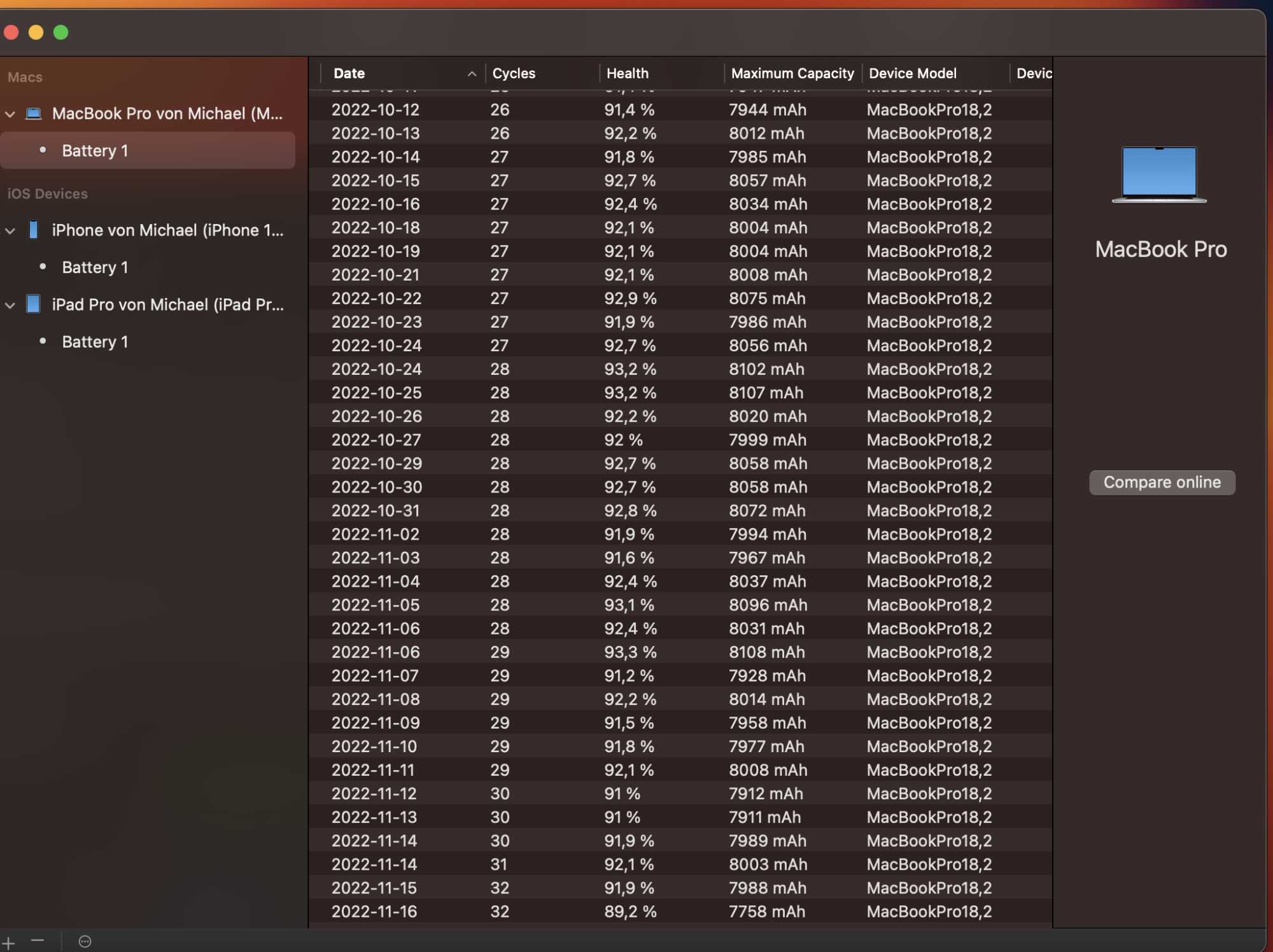Select the 2022-11-06 row with 29 cycles
The width and height of the screenshot is (1273, 952).
pos(636,652)
